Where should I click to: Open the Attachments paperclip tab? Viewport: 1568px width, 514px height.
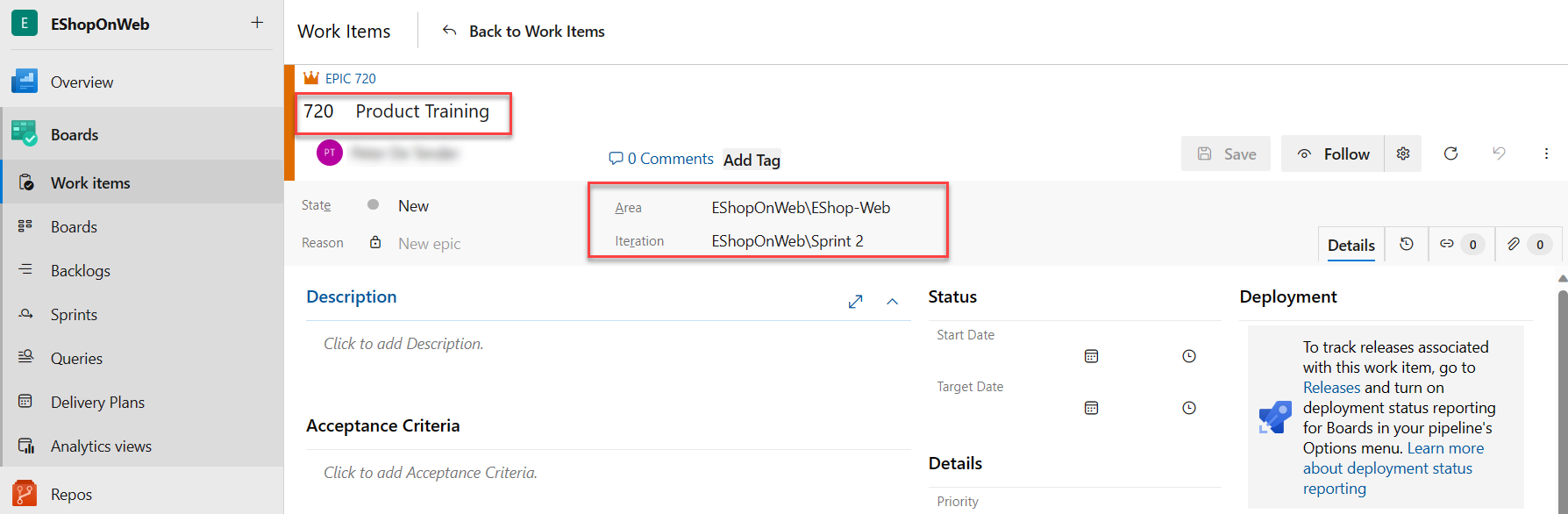point(1514,245)
